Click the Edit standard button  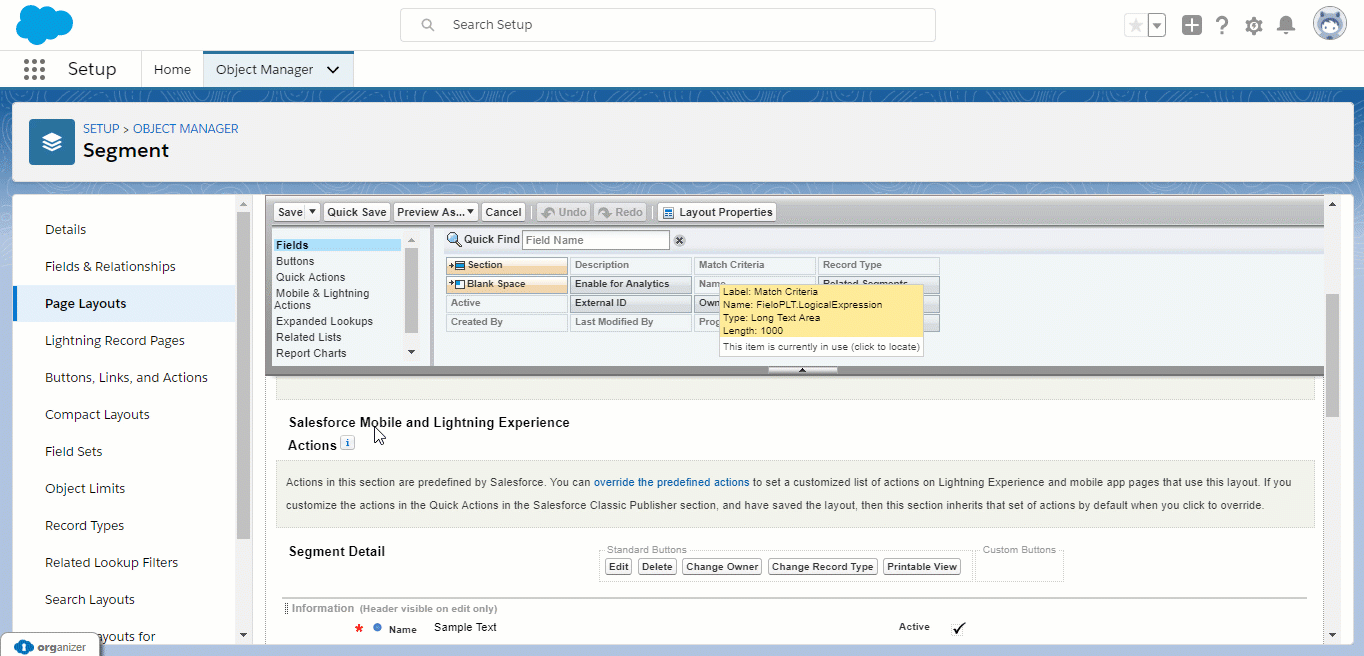point(619,567)
